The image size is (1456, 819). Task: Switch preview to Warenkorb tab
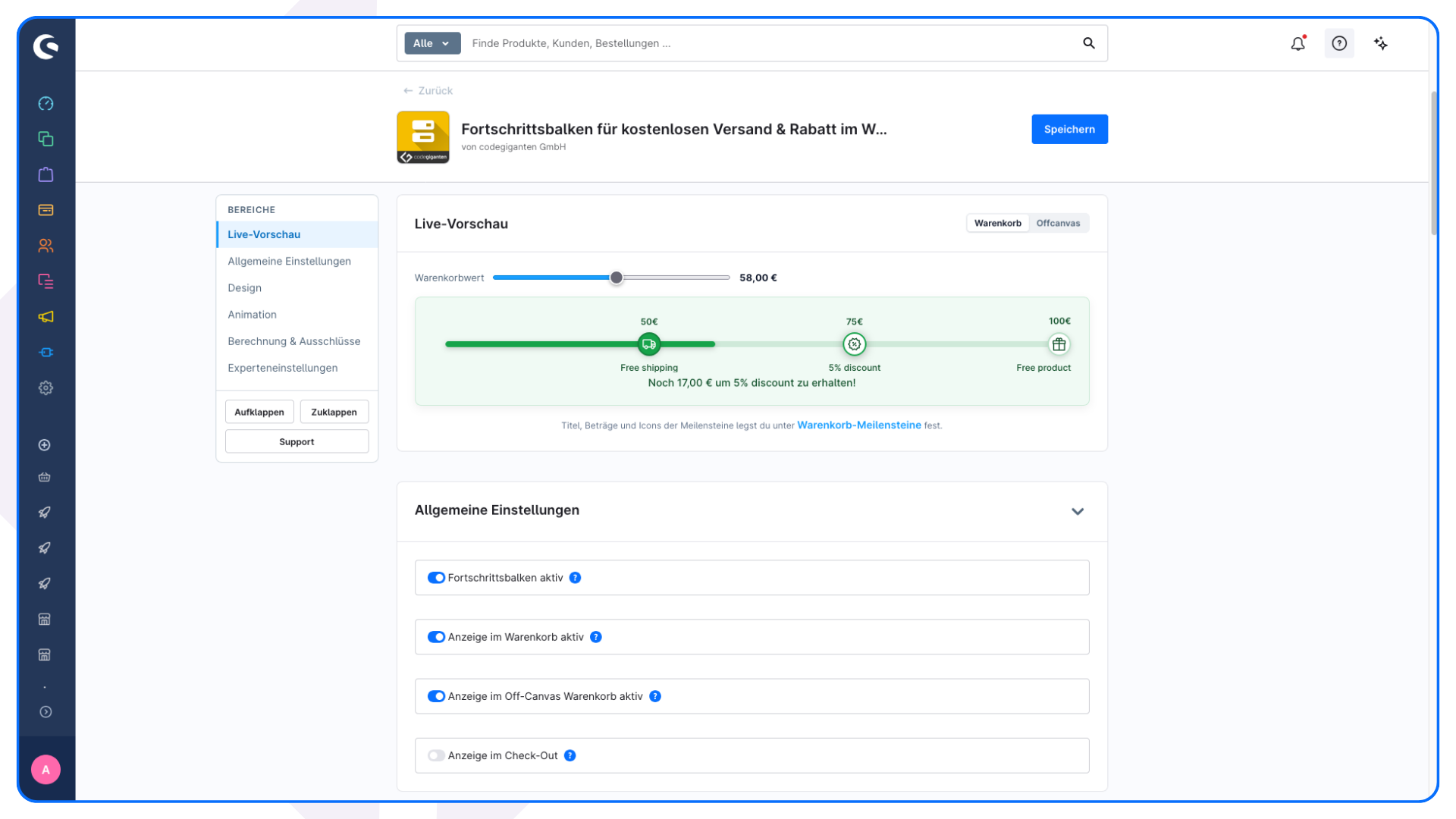(997, 223)
